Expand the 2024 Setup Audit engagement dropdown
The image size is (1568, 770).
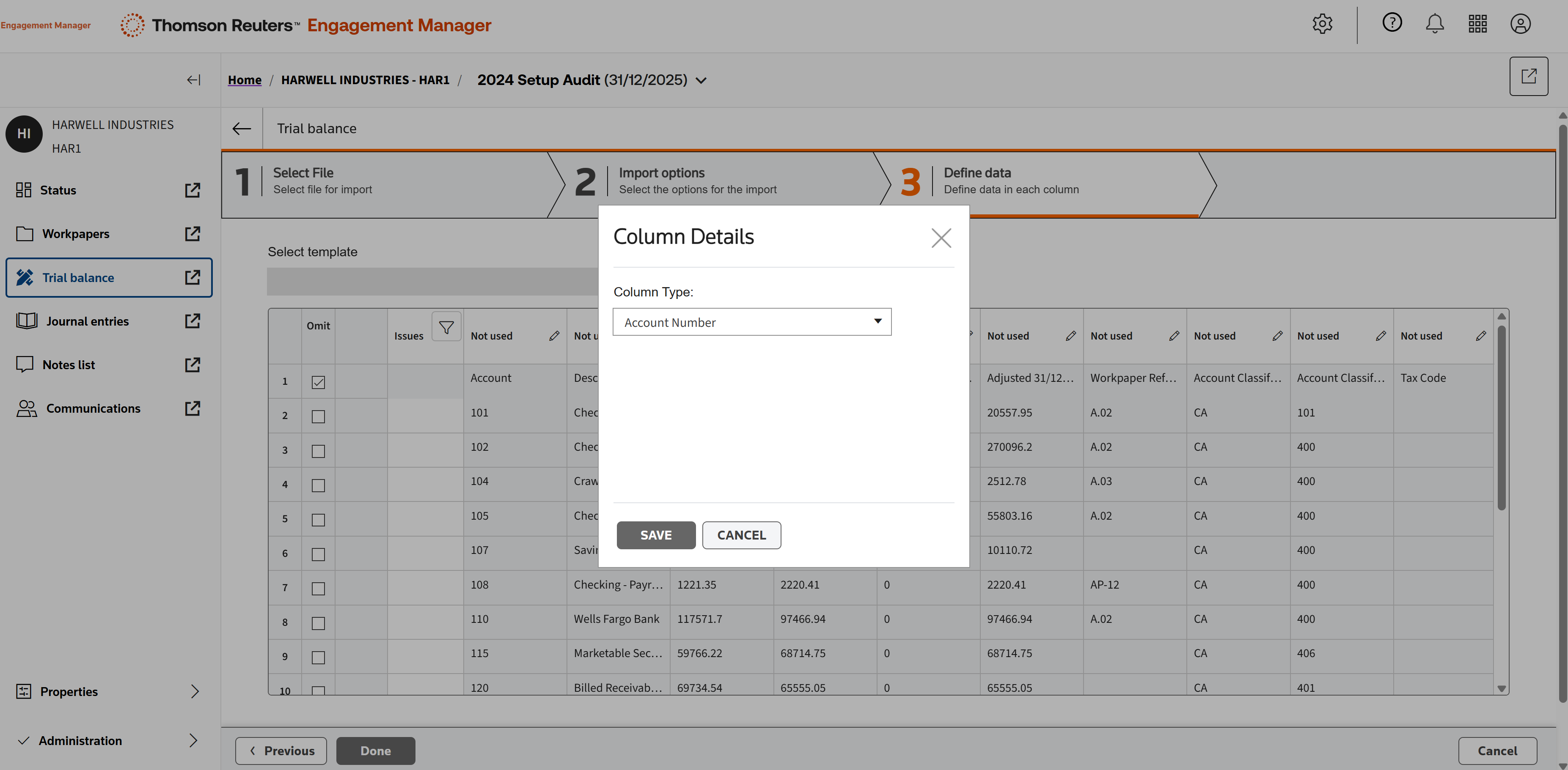click(702, 80)
